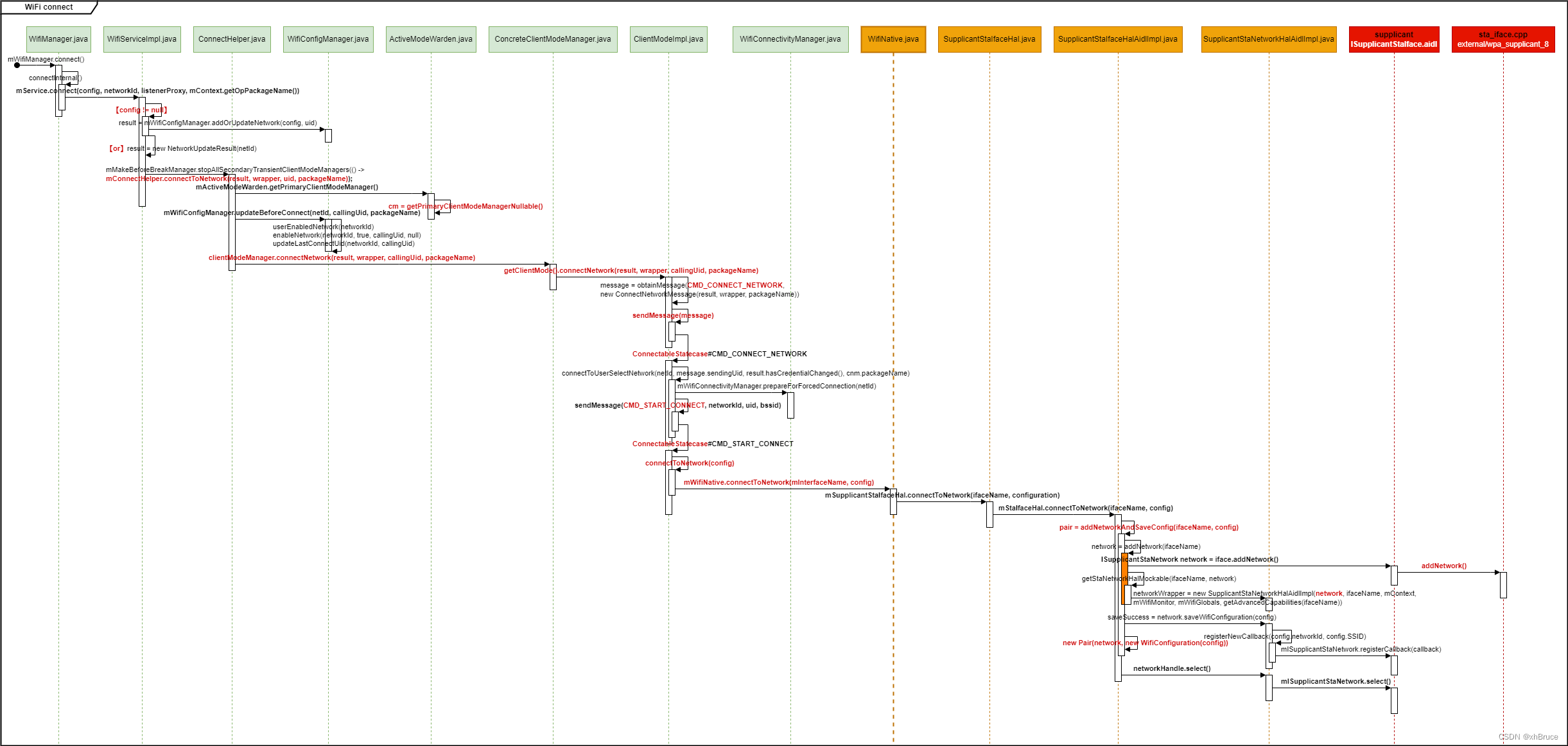This screenshot has width=1568, height=746.
Task: Select the 'new ConnectNetworkMessage(result, wrapper...' line
Action: click(700, 294)
